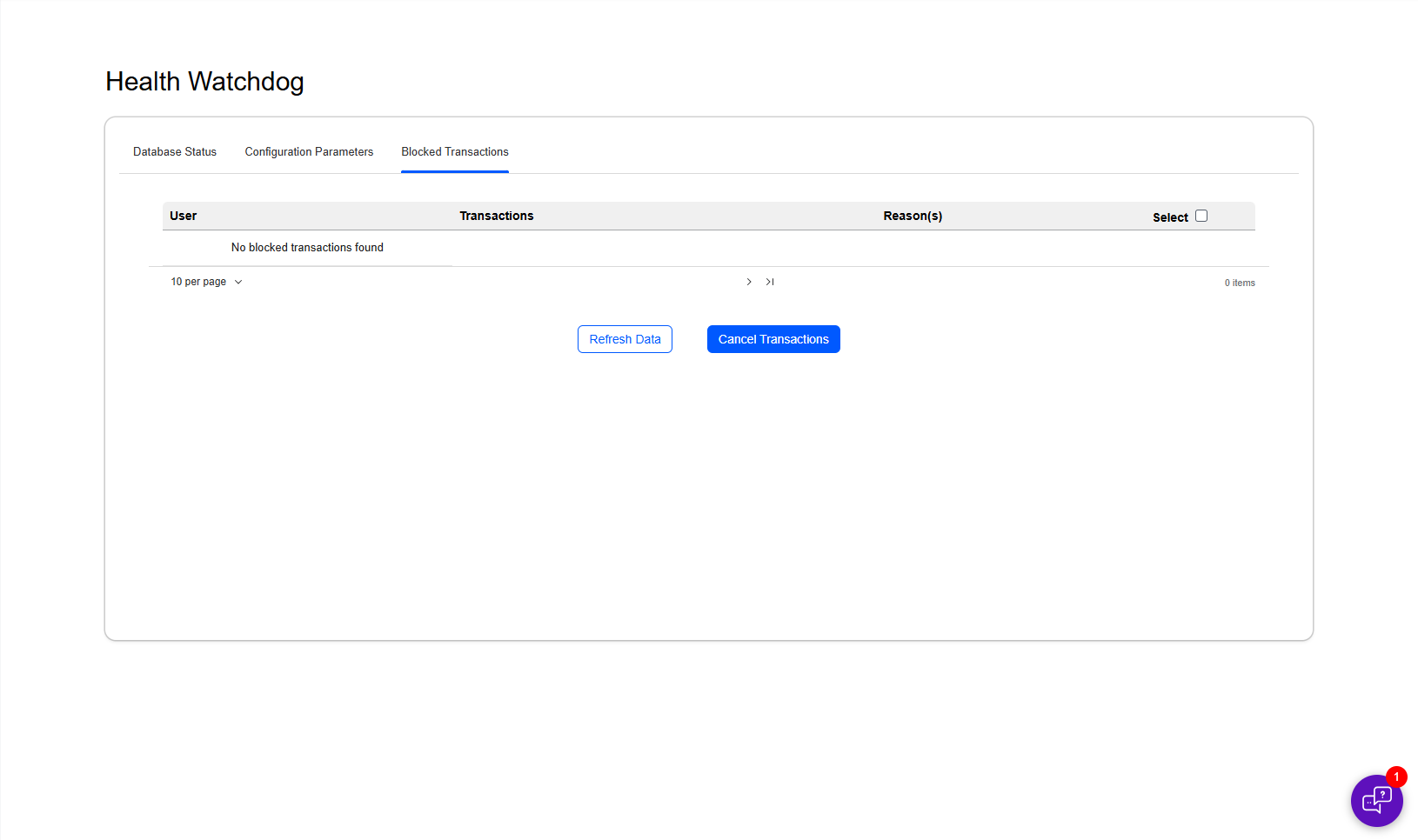Go to the next page of results

pos(749,282)
